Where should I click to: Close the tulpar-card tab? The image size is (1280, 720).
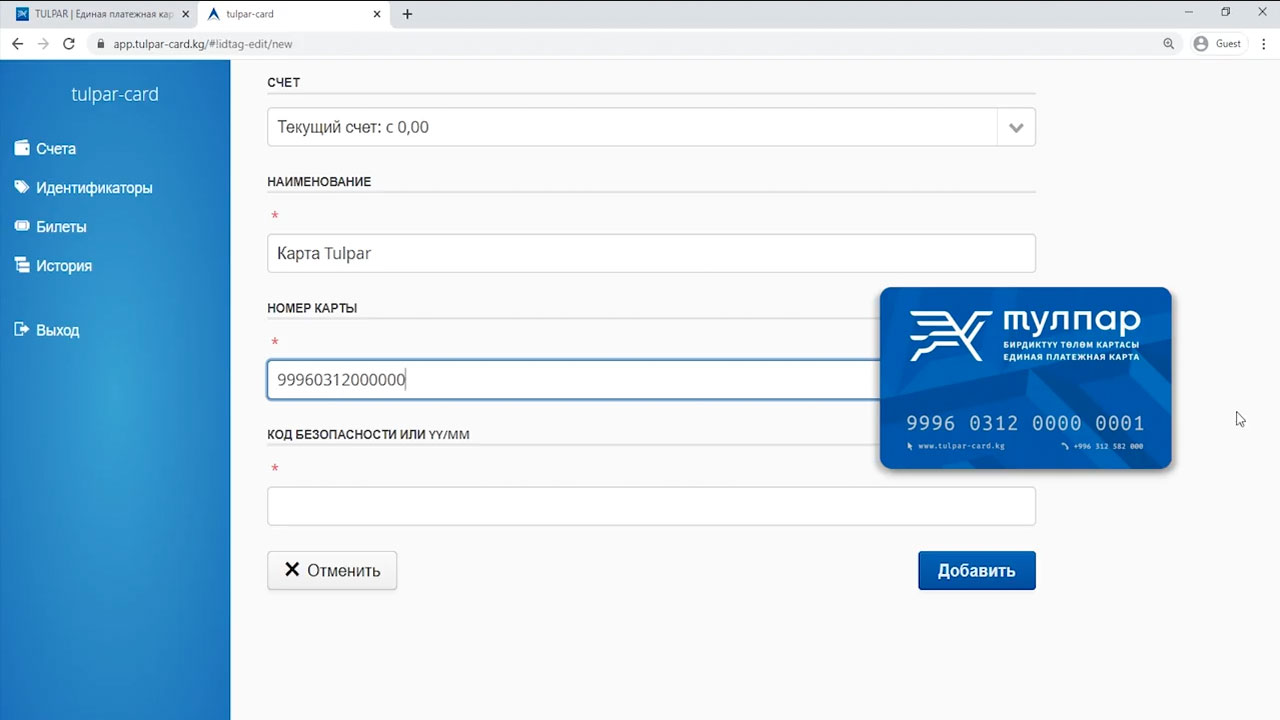377,14
